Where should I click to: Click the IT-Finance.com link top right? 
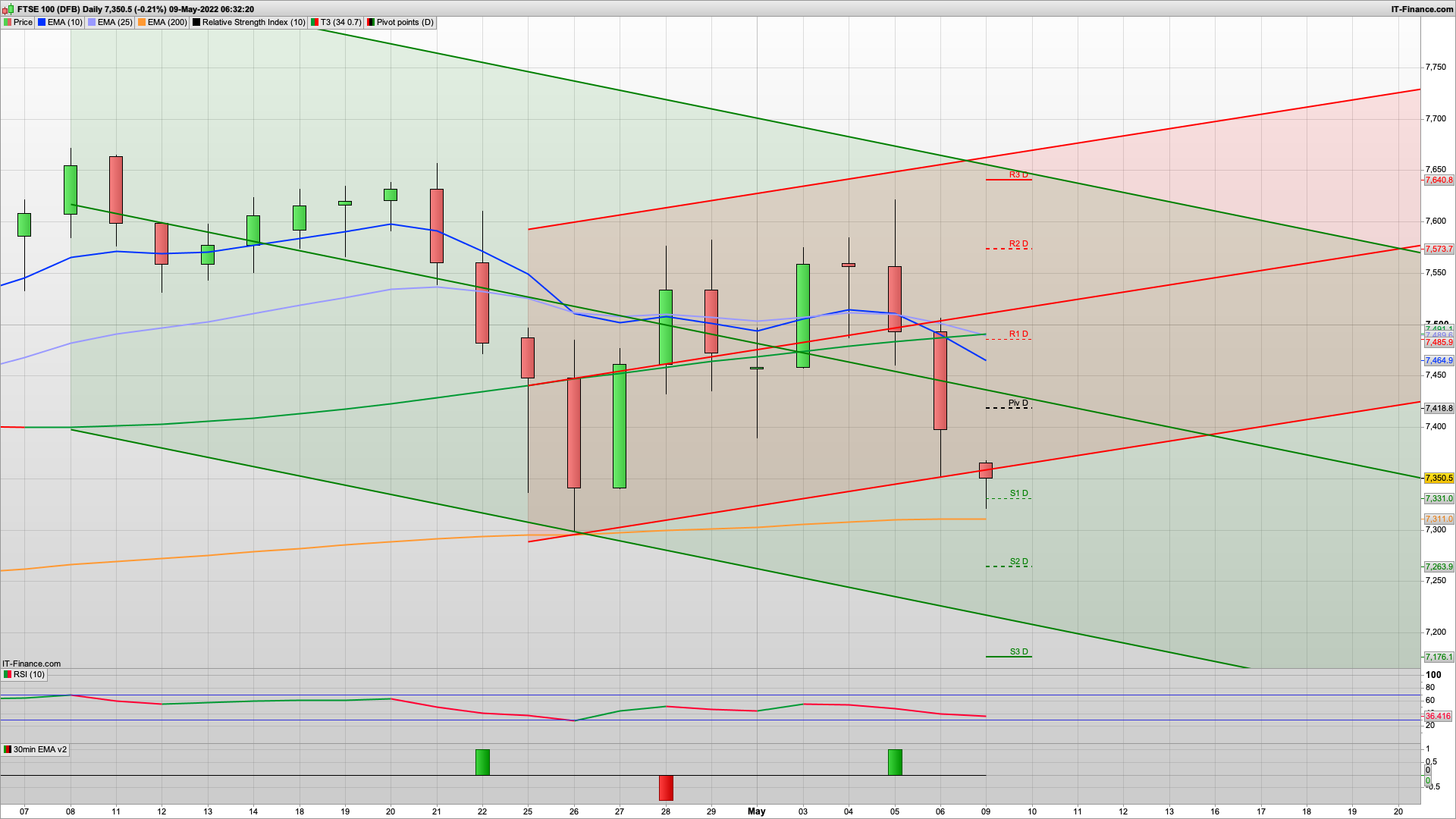(x=1422, y=9)
